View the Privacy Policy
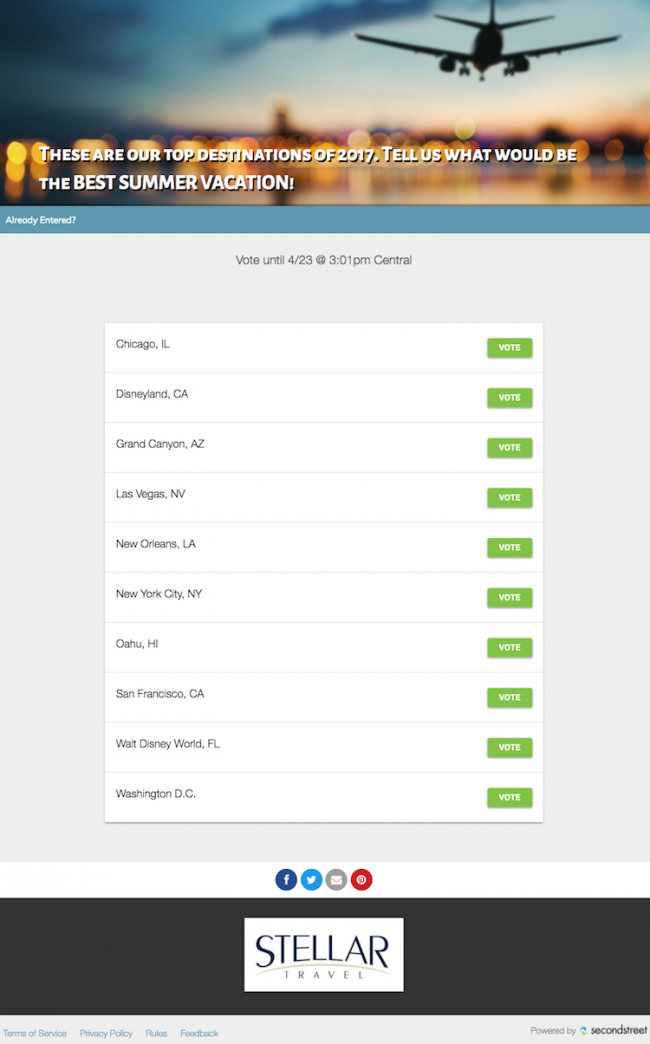 coord(106,1033)
